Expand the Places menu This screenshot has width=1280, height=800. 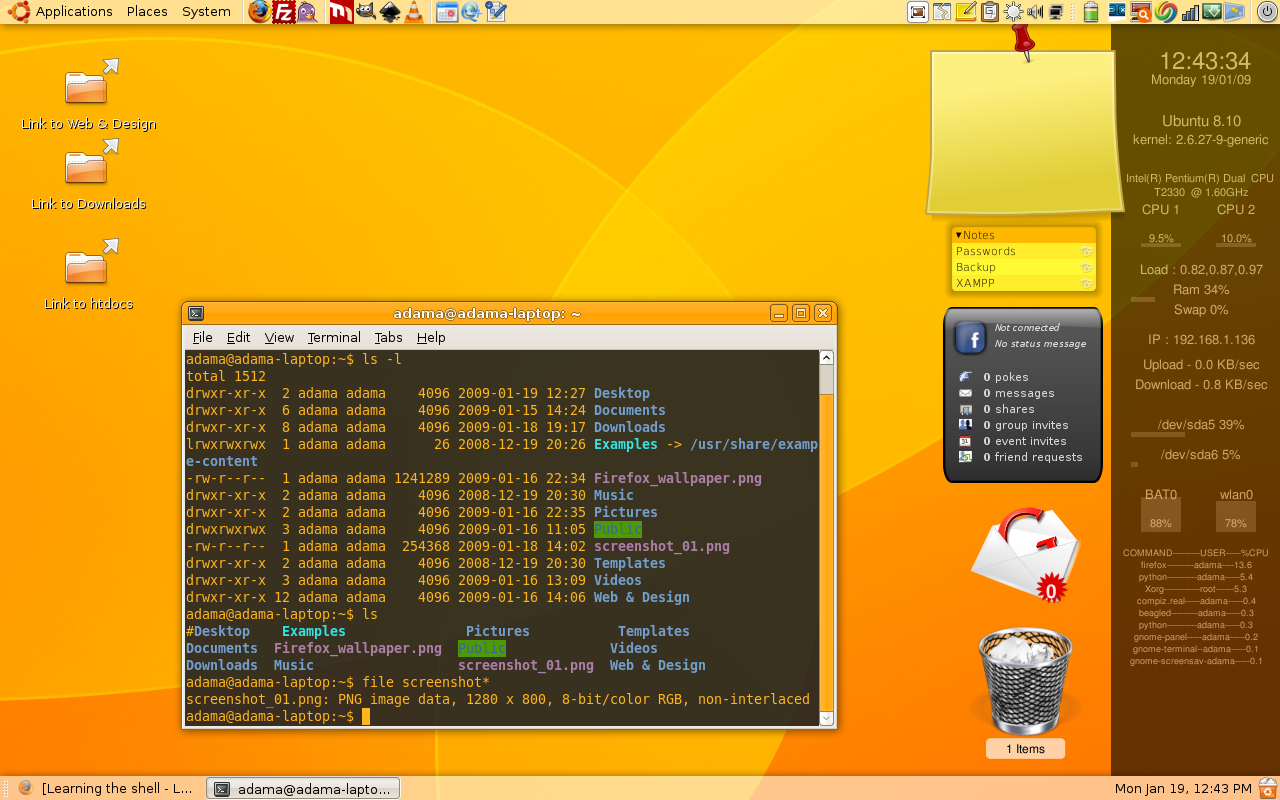(x=147, y=12)
